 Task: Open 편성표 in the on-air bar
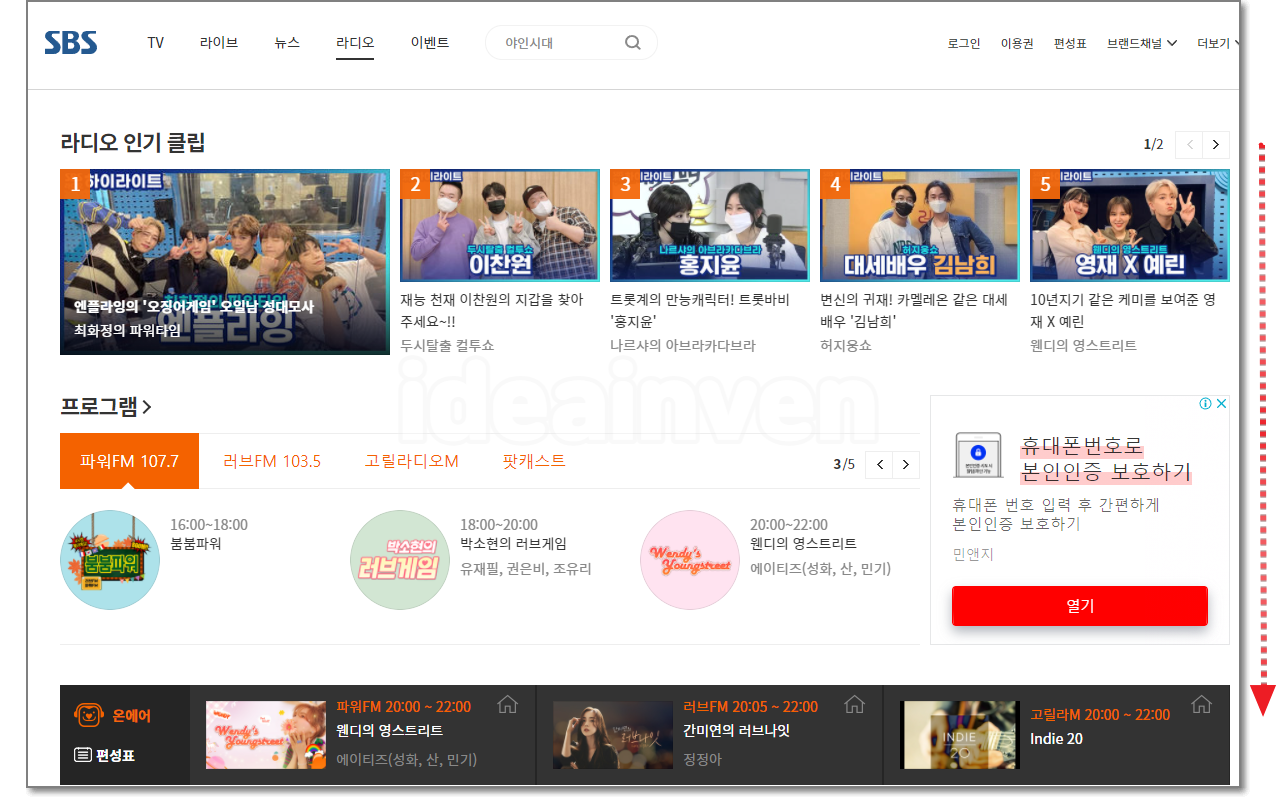pos(104,755)
